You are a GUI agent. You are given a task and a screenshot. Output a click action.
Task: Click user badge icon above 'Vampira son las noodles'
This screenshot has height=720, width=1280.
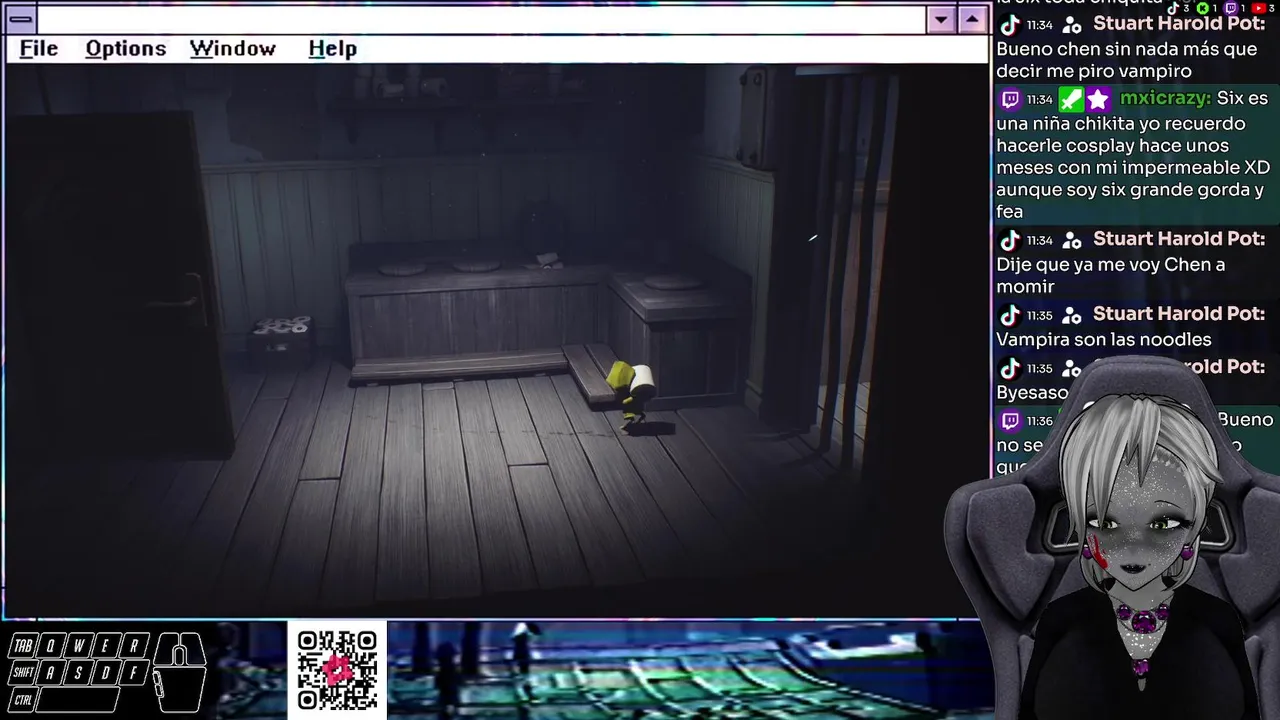(x=1072, y=315)
